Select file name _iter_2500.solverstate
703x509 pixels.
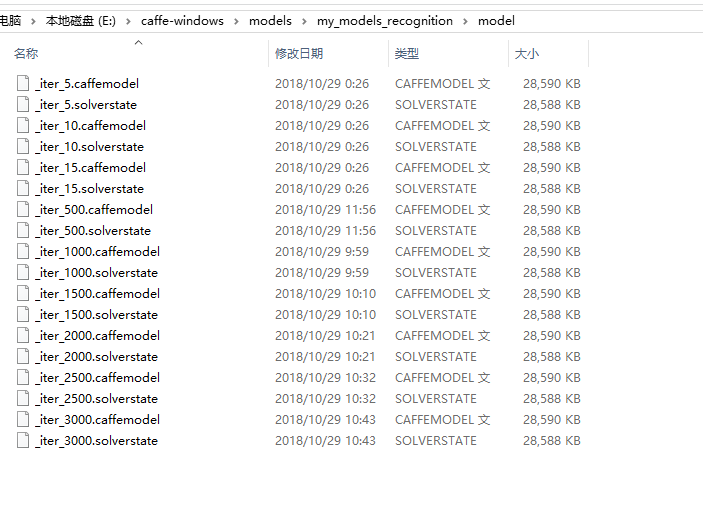point(97,399)
